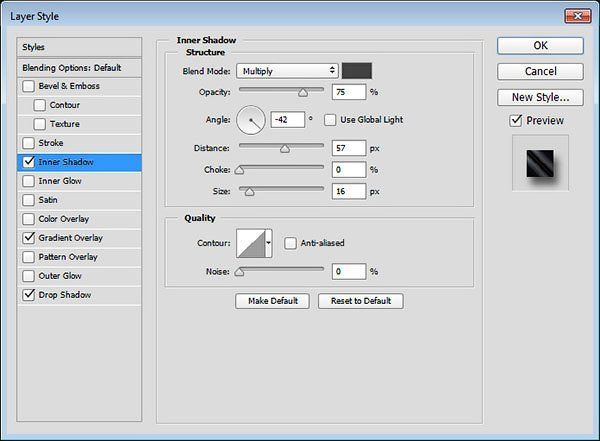Open Bevel & Emboss settings label
Viewport: 600px width, 441px height.
click(x=69, y=86)
